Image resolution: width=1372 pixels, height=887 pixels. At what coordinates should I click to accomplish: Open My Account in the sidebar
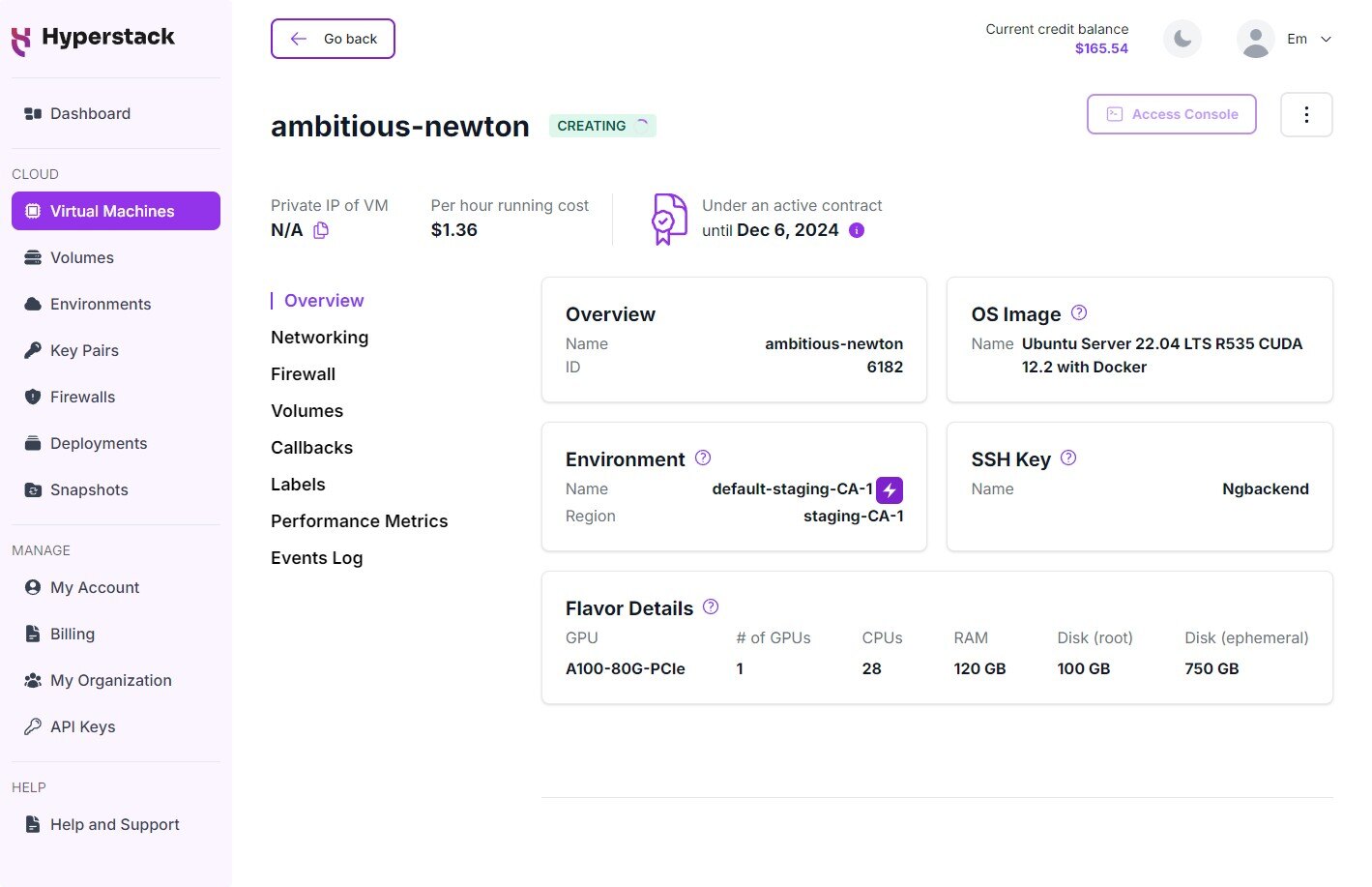(x=116, y=587)
